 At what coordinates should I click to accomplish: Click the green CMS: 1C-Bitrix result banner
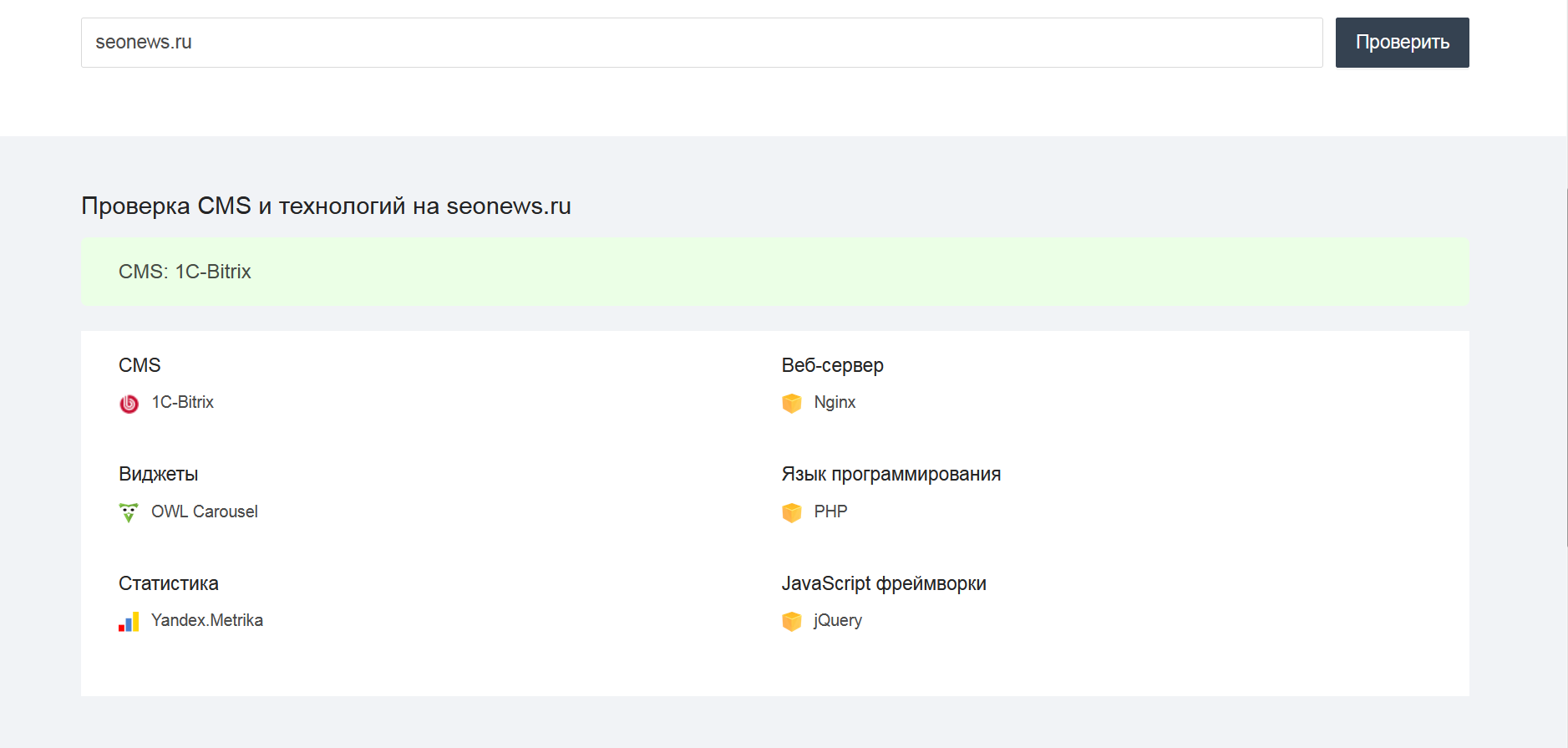[x=774, y=272]
